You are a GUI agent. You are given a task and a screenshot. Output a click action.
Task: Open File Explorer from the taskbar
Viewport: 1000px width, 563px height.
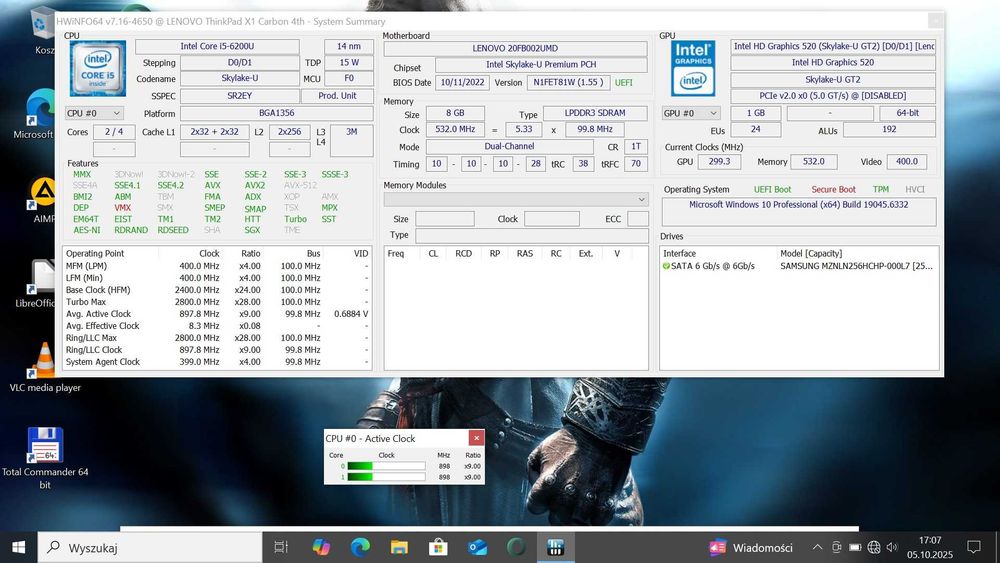pos(399,547)
